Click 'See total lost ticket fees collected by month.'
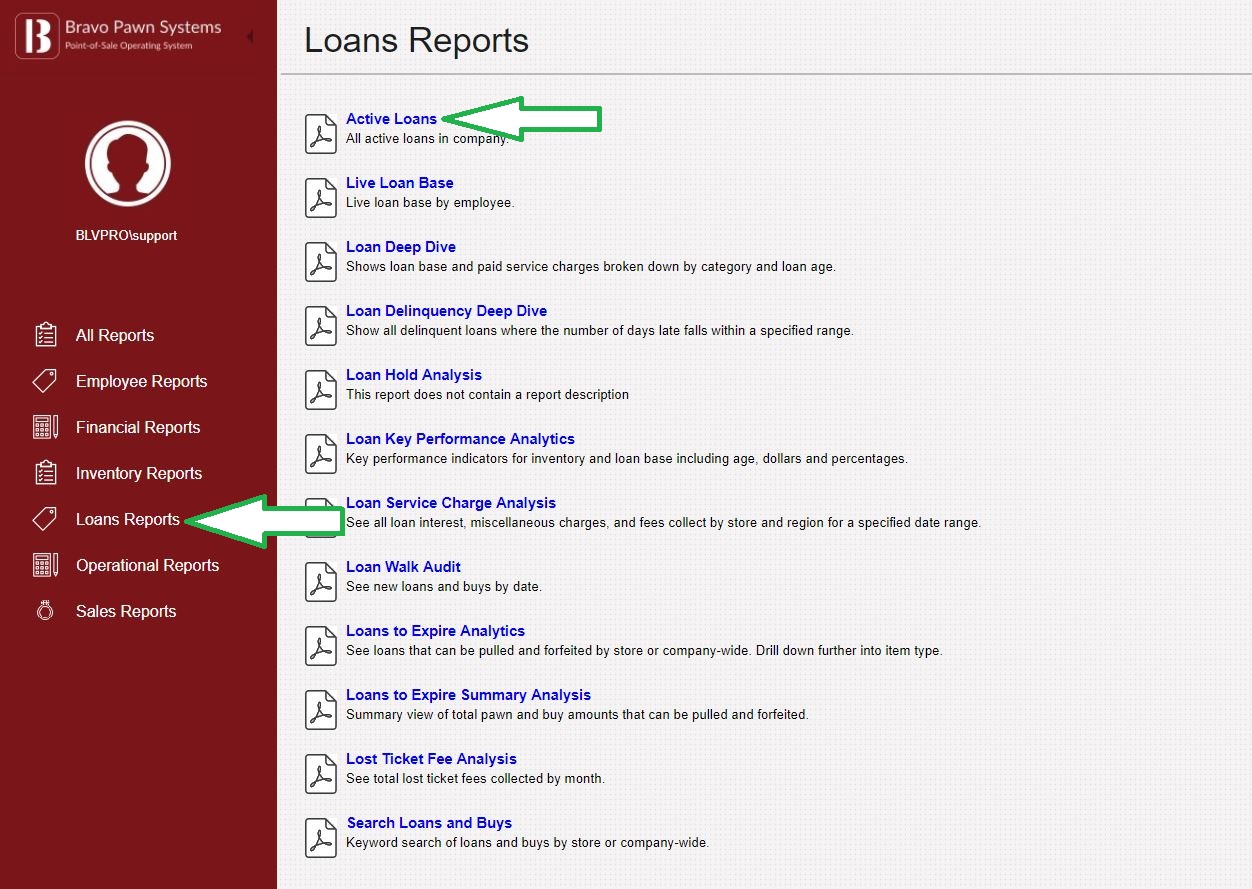The width and height of the screenshot is (1252, 889). (475, 779)
